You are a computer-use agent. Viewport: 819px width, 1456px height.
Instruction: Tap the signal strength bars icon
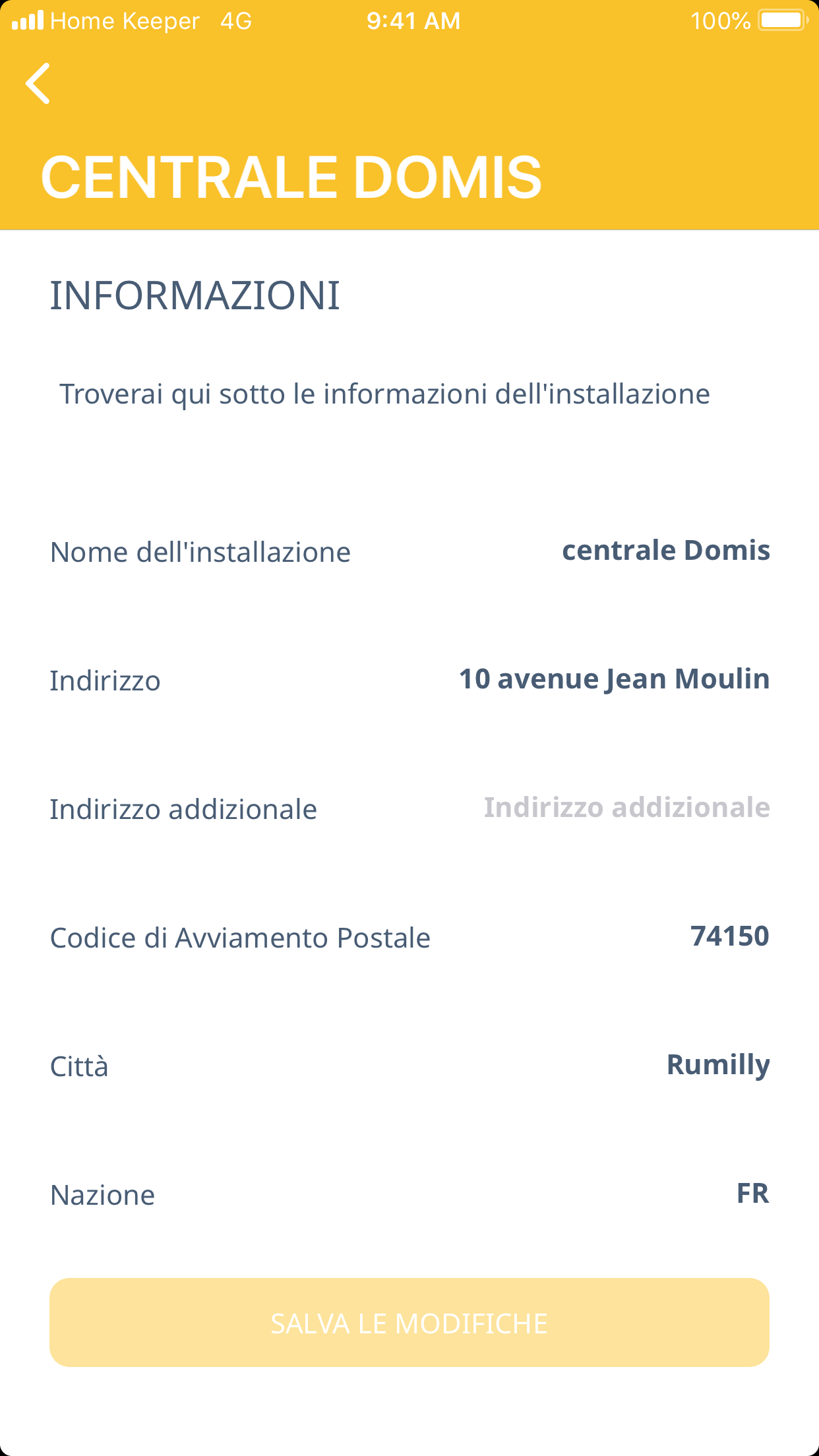(x=28, y=21)
